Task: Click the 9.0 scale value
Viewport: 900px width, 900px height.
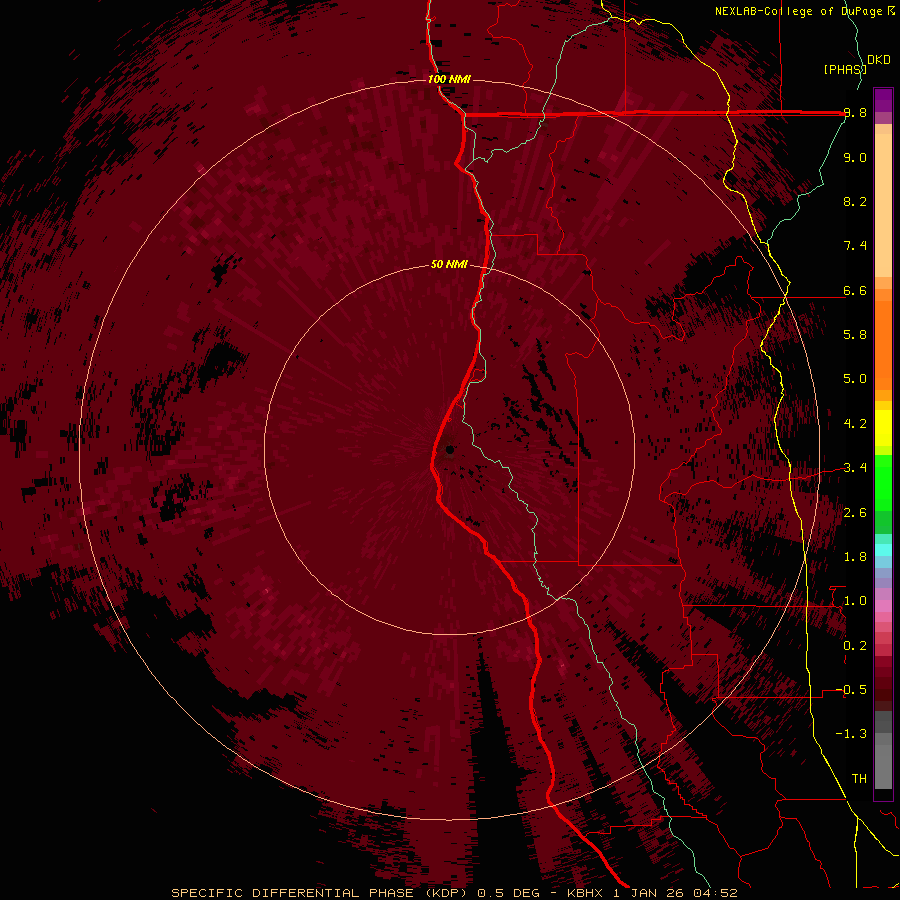Action: click(855, 158)
